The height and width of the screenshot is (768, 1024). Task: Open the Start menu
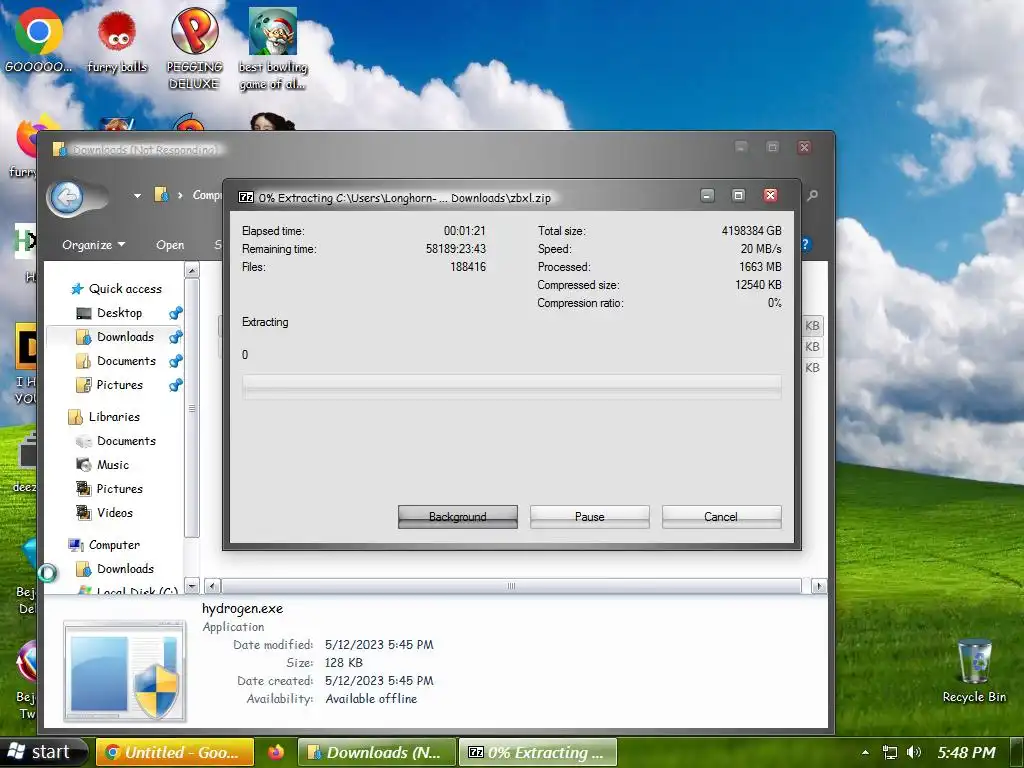tap(43, 752)
